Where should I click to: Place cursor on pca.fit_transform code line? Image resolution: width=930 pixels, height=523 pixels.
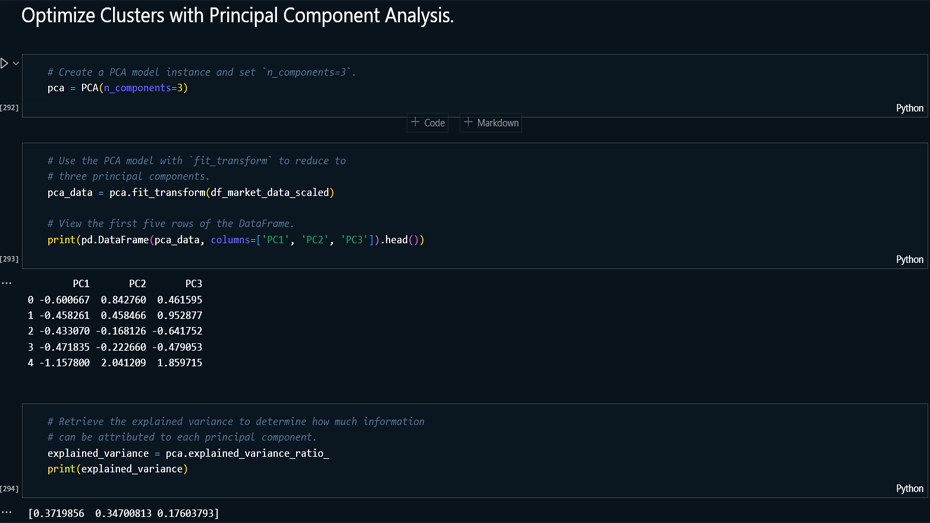[190, 192]
